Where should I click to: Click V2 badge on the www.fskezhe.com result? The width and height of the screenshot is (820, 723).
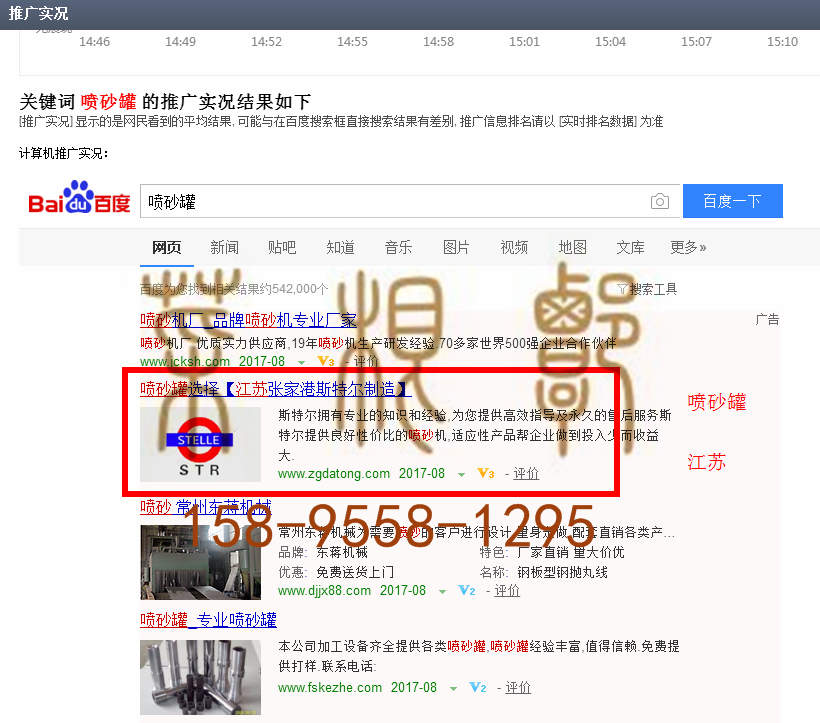click(x=478, y=687)
